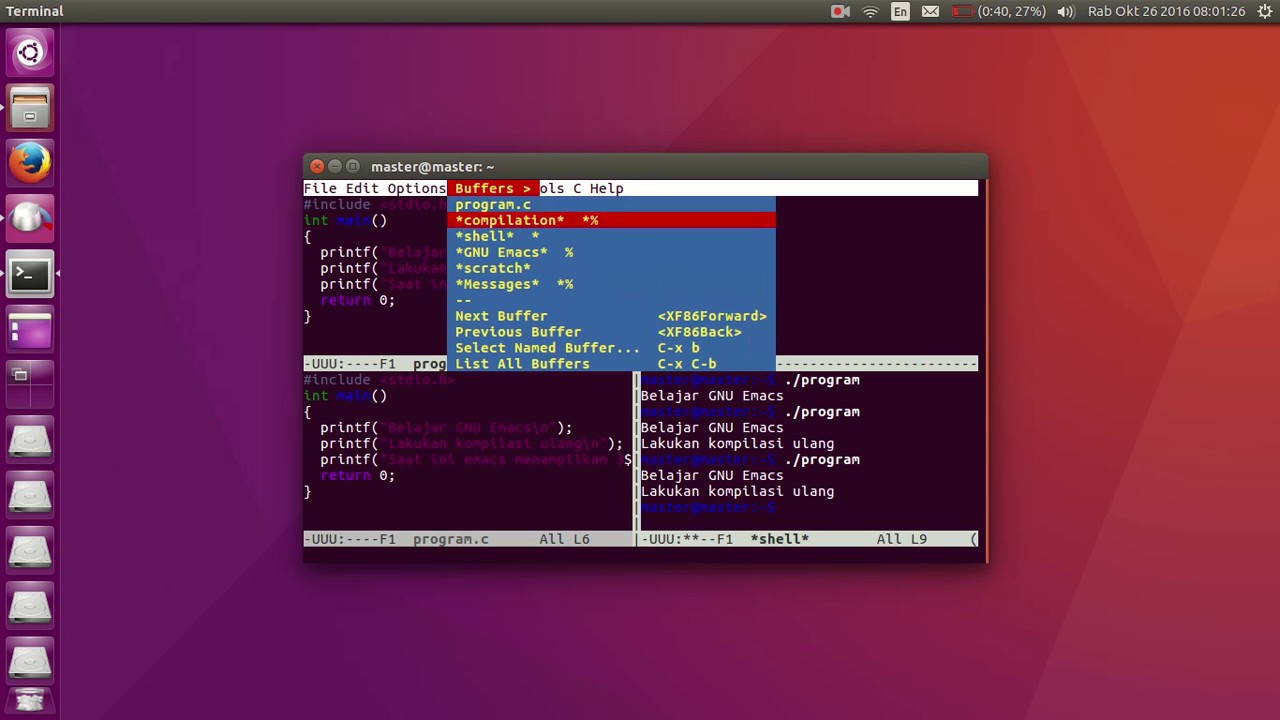This screenshot has height=720, width=1280.
Task: Click the 'All L6' mode line position
Action: pyautogui.click(x=564, y=539)
